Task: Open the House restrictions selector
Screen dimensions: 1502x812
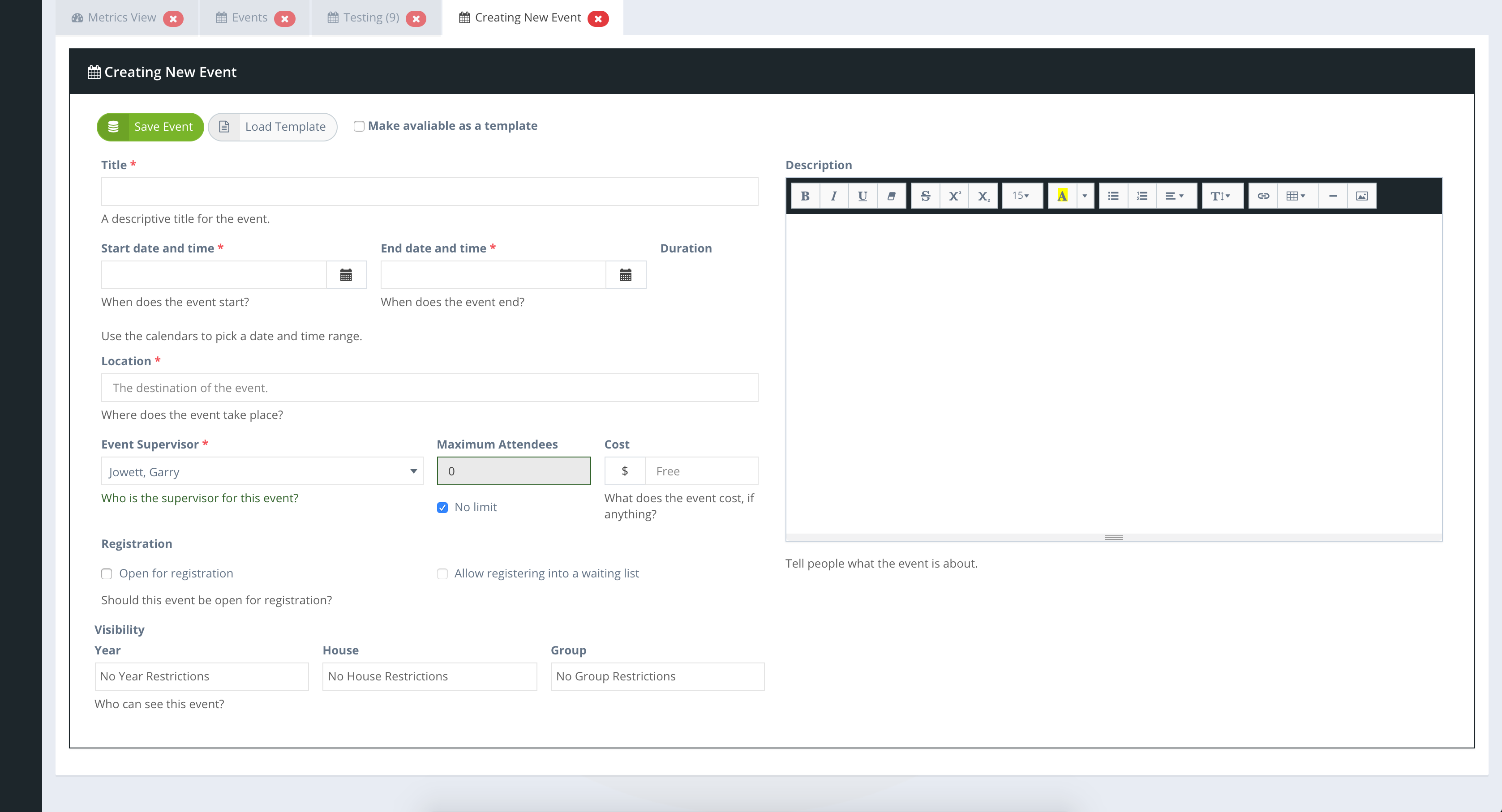Action: [429, 676]
